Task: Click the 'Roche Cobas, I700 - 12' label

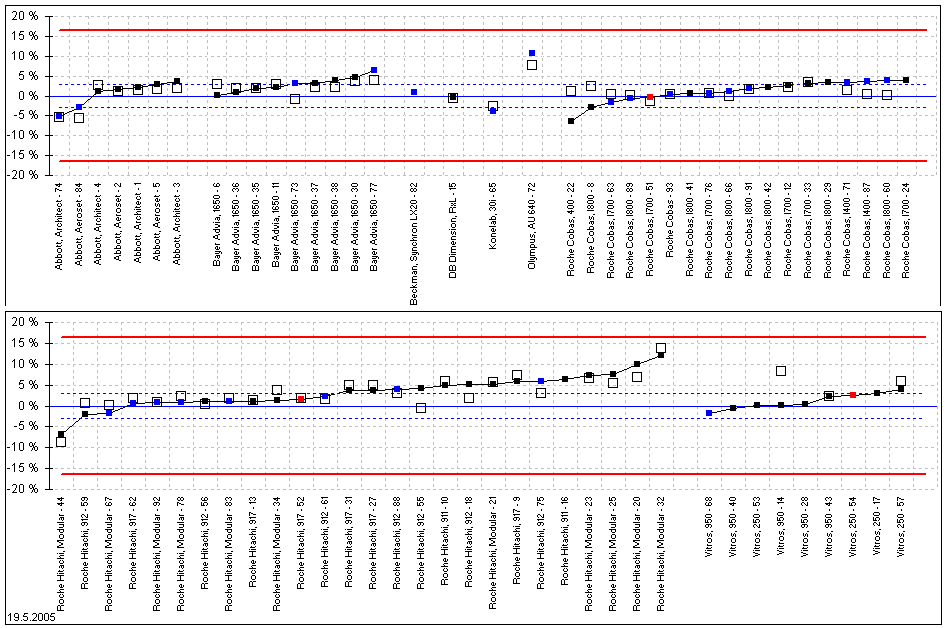Action: click(x=788, y=229)
